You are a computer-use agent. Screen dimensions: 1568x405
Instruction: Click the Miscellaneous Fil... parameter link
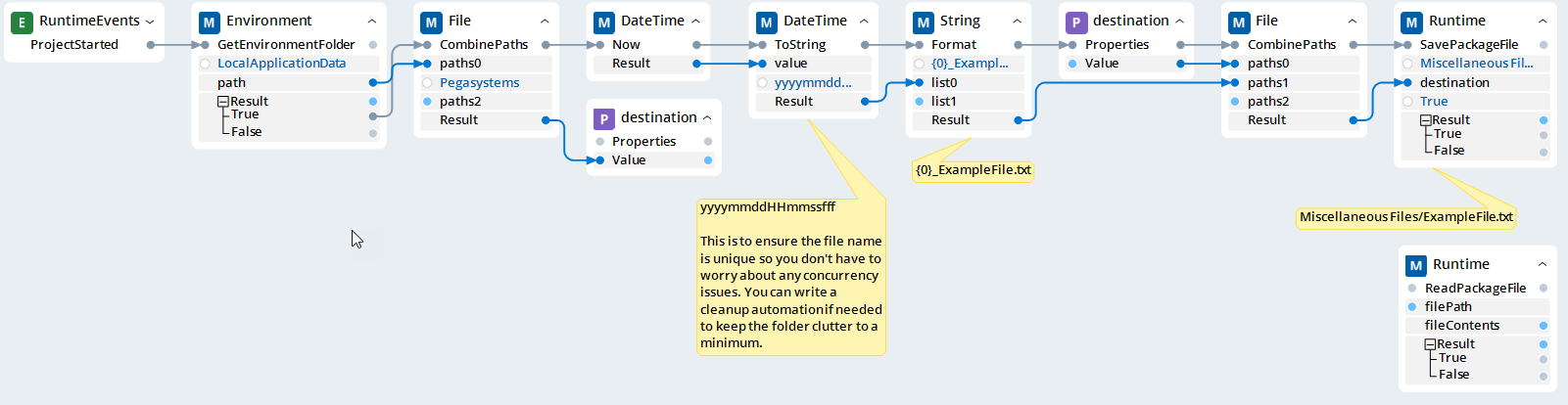(1476, 64)
